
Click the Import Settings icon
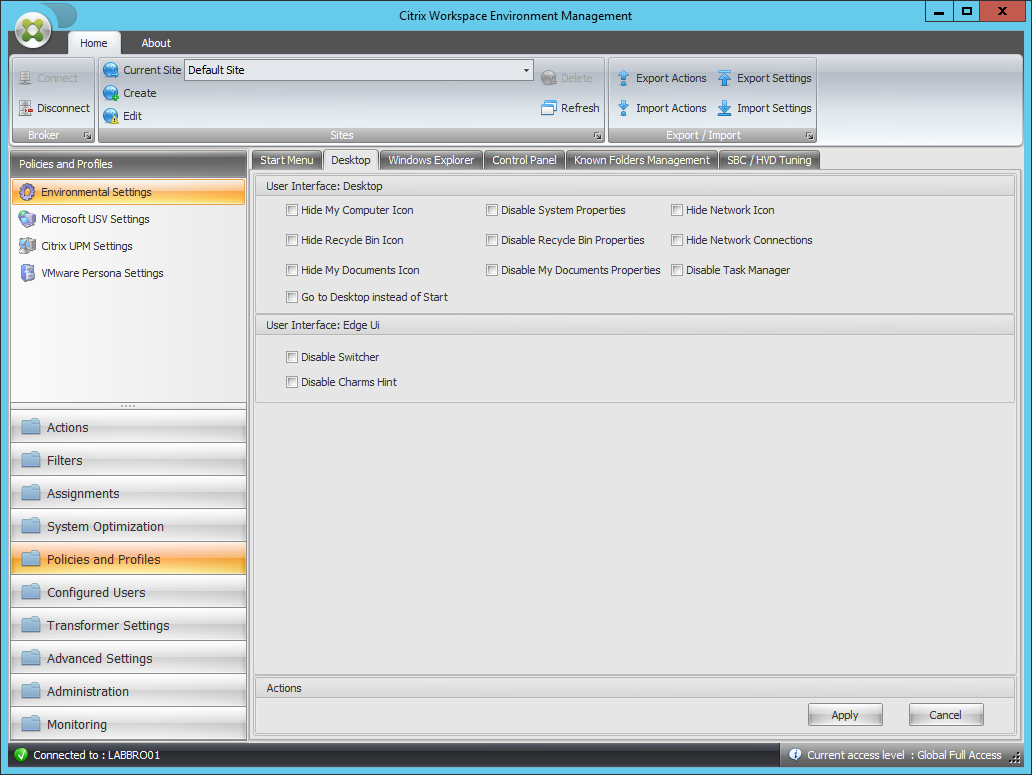[764, 108]
